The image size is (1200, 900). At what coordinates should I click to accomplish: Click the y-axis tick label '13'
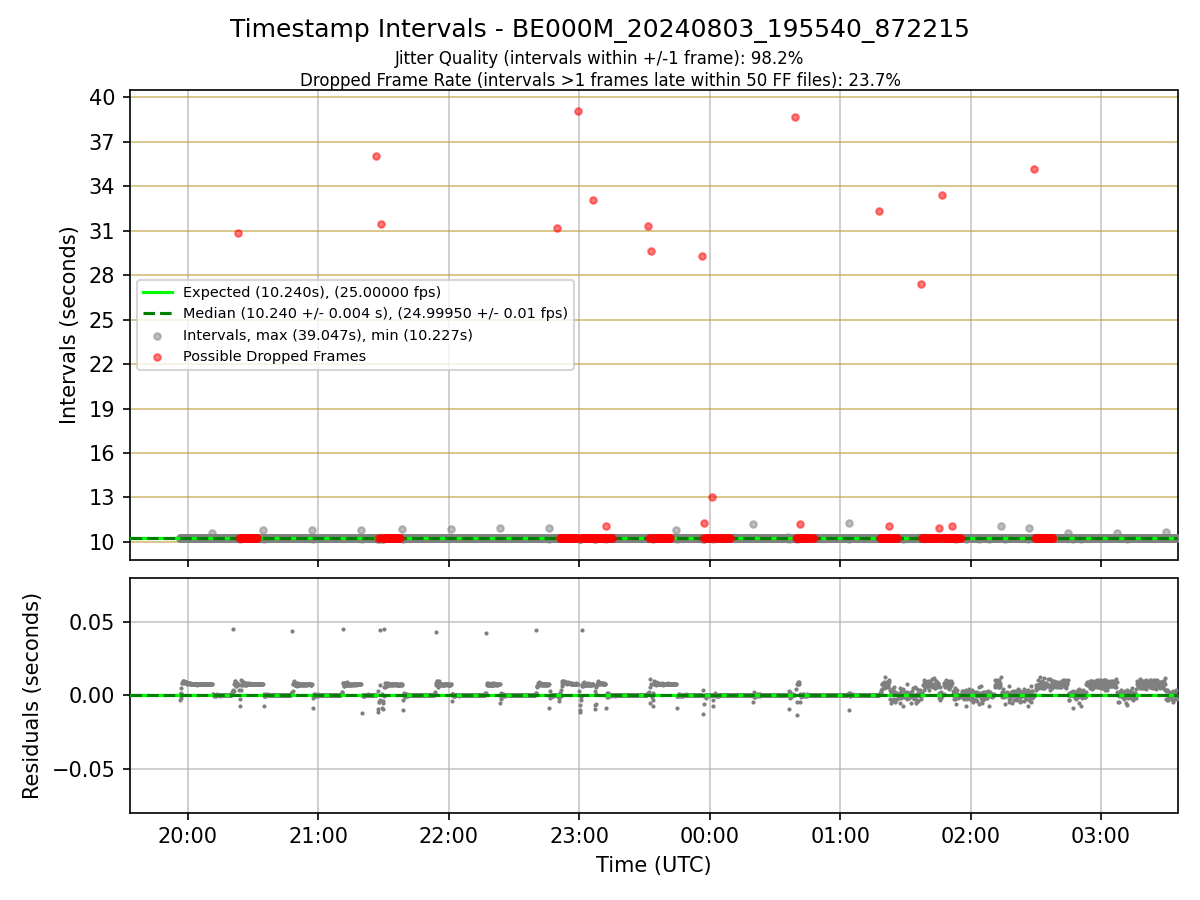pyautogui.click(x=103, y=498)
